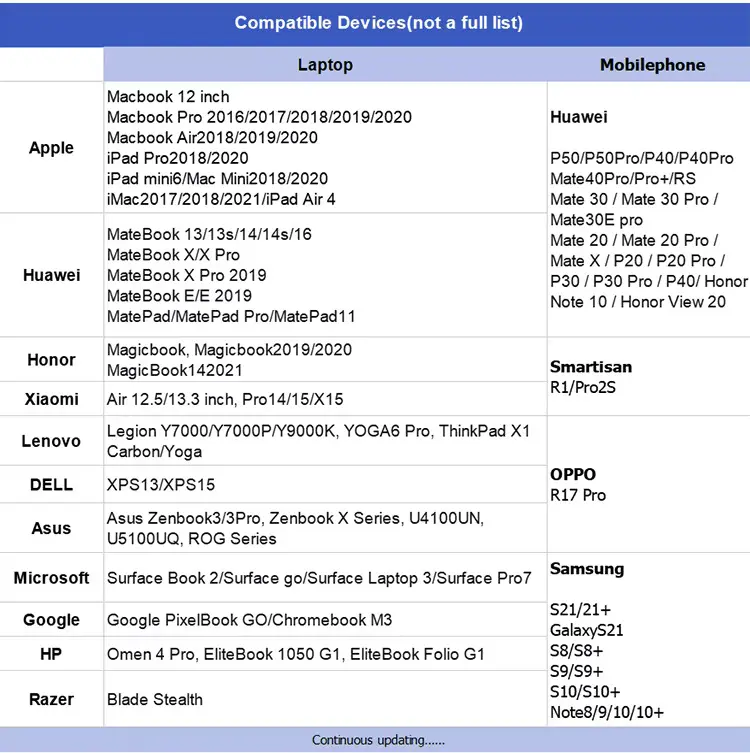
Task: Click 'Mate 20 / Mate 20 Pro /' line
Action: click(x=634, y=240)
